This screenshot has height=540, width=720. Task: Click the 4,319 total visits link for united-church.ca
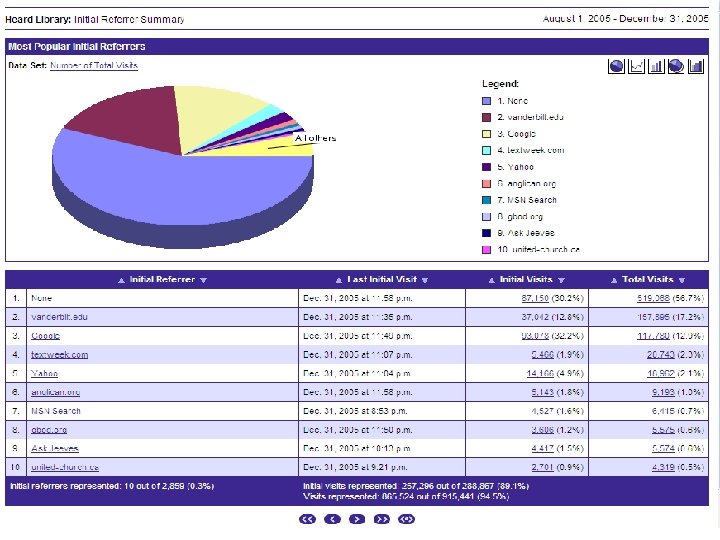(x=663, y=467)
